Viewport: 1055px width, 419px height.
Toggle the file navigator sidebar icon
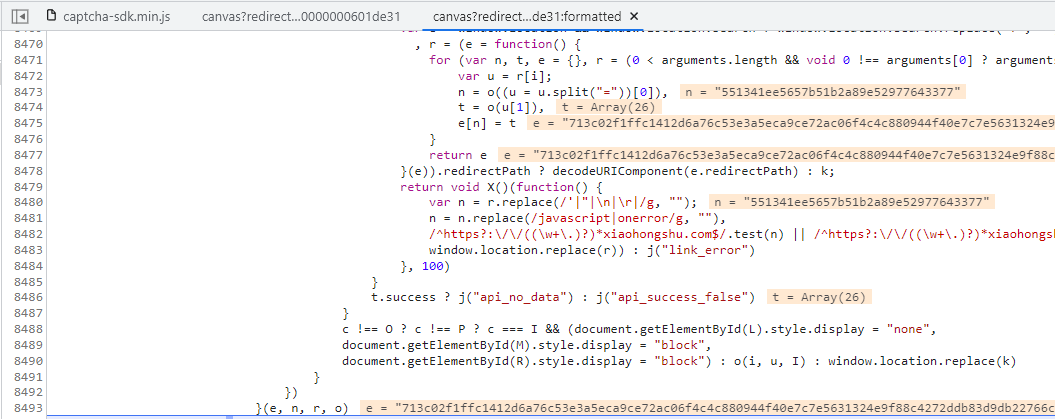(21, 15)
